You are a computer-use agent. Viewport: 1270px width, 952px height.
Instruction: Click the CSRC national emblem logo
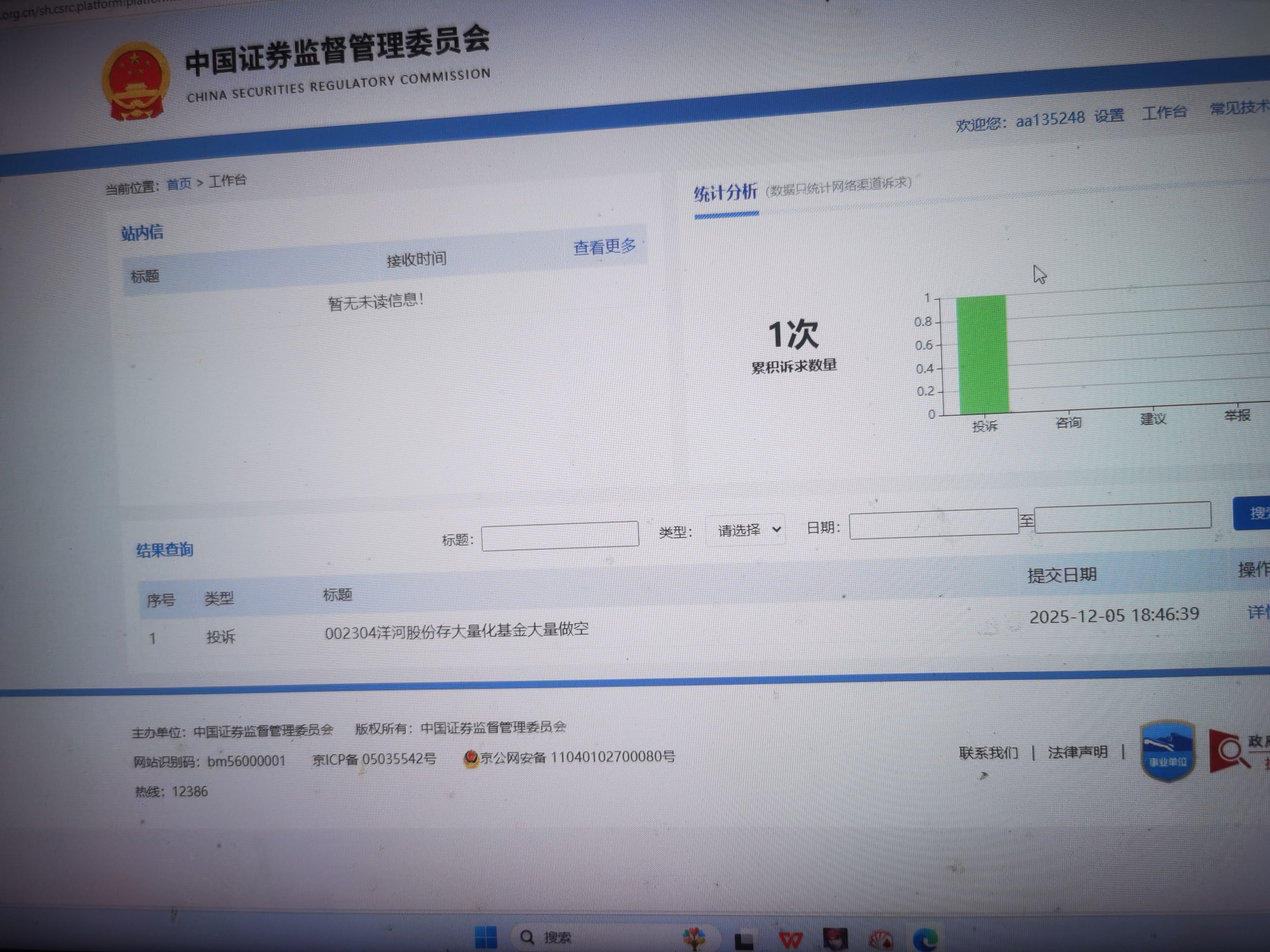(x=136, y=81)
